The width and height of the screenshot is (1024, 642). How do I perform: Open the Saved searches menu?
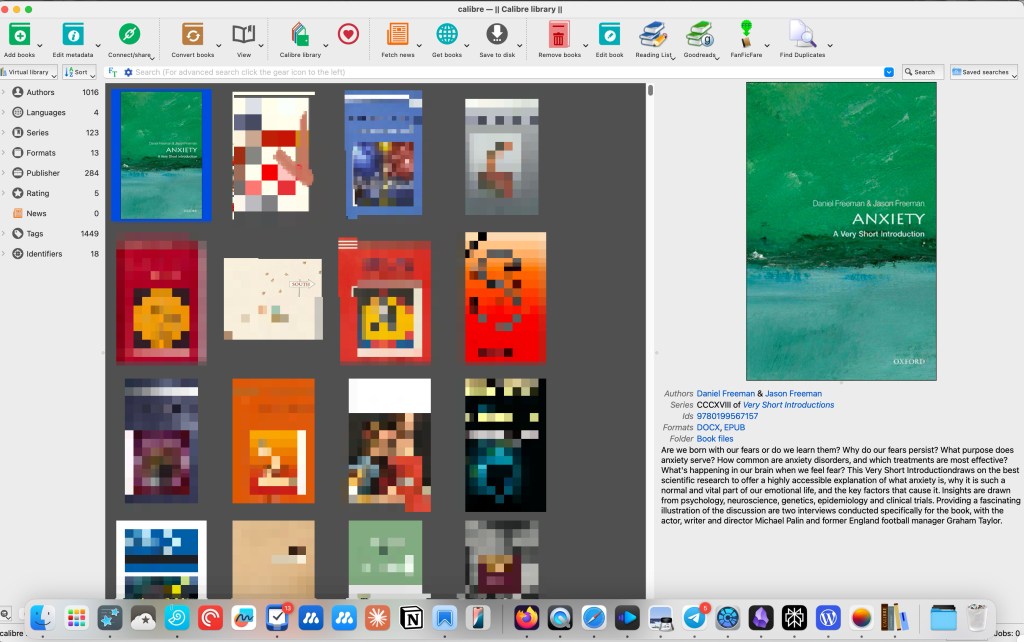pos(983,72)
